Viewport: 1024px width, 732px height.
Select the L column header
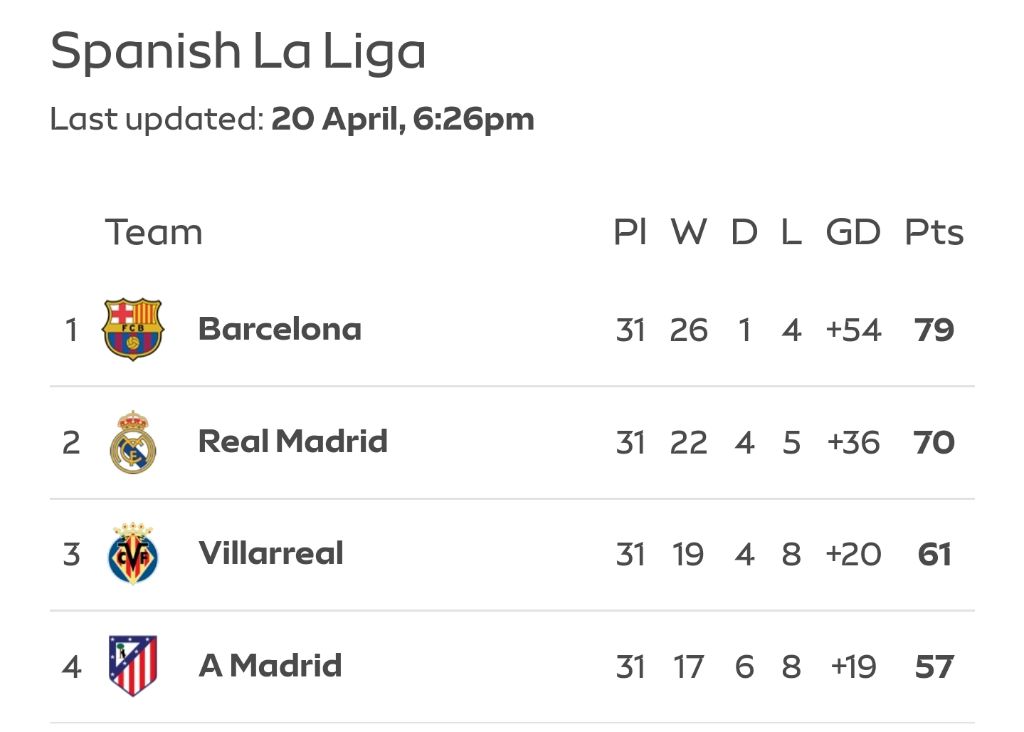(x=792, y=232)
